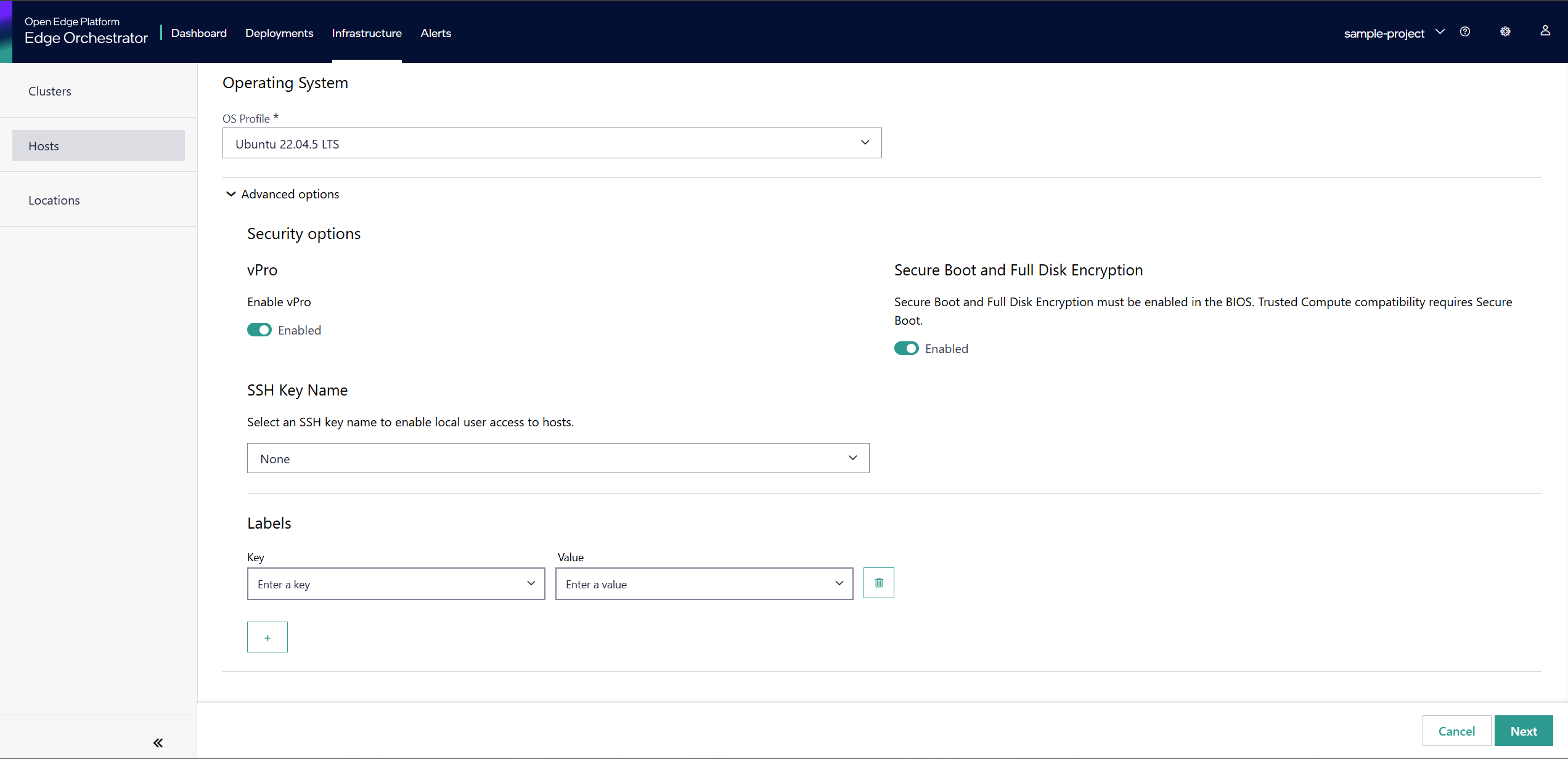Collapse sidebar with double chevron icon
The width and height of the screenshot is (1568, 759).
[x=158, y=742]
